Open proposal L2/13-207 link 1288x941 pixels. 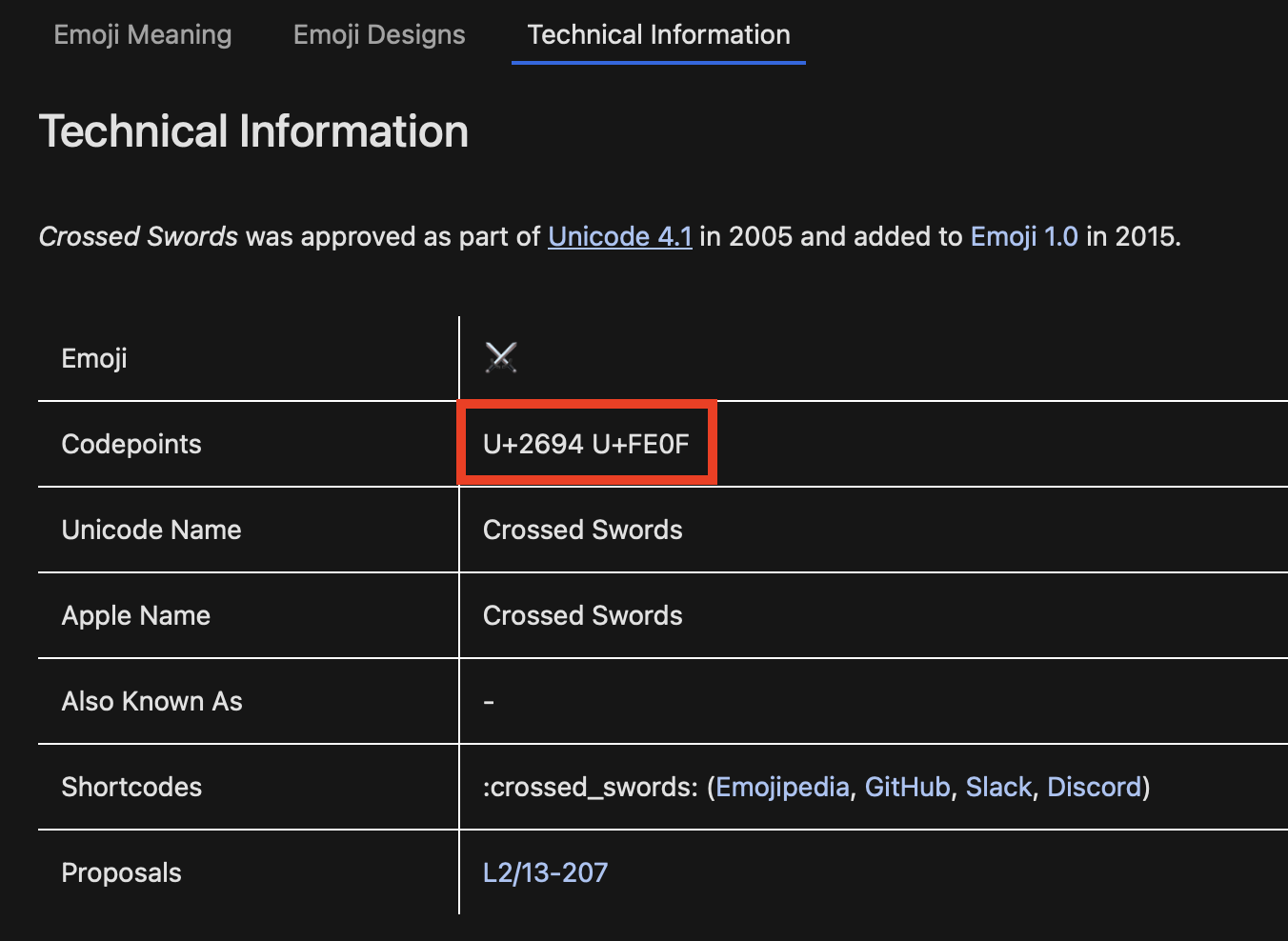(x=545, y=872)
